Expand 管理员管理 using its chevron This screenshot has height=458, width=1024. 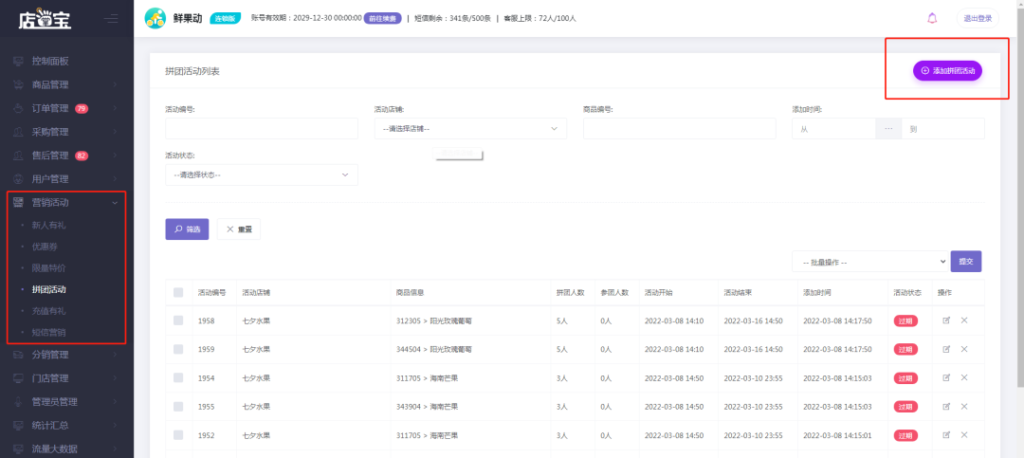coord(115,402)
